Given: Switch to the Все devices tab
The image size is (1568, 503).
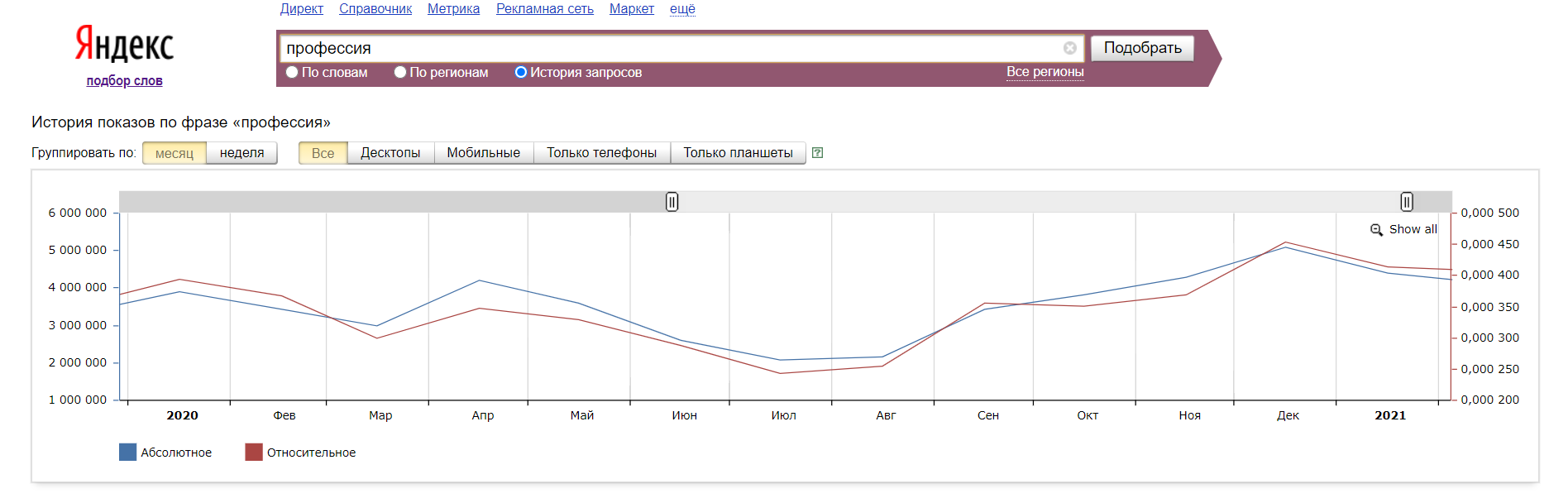Looking at the screenshot, I should [323, 153].
